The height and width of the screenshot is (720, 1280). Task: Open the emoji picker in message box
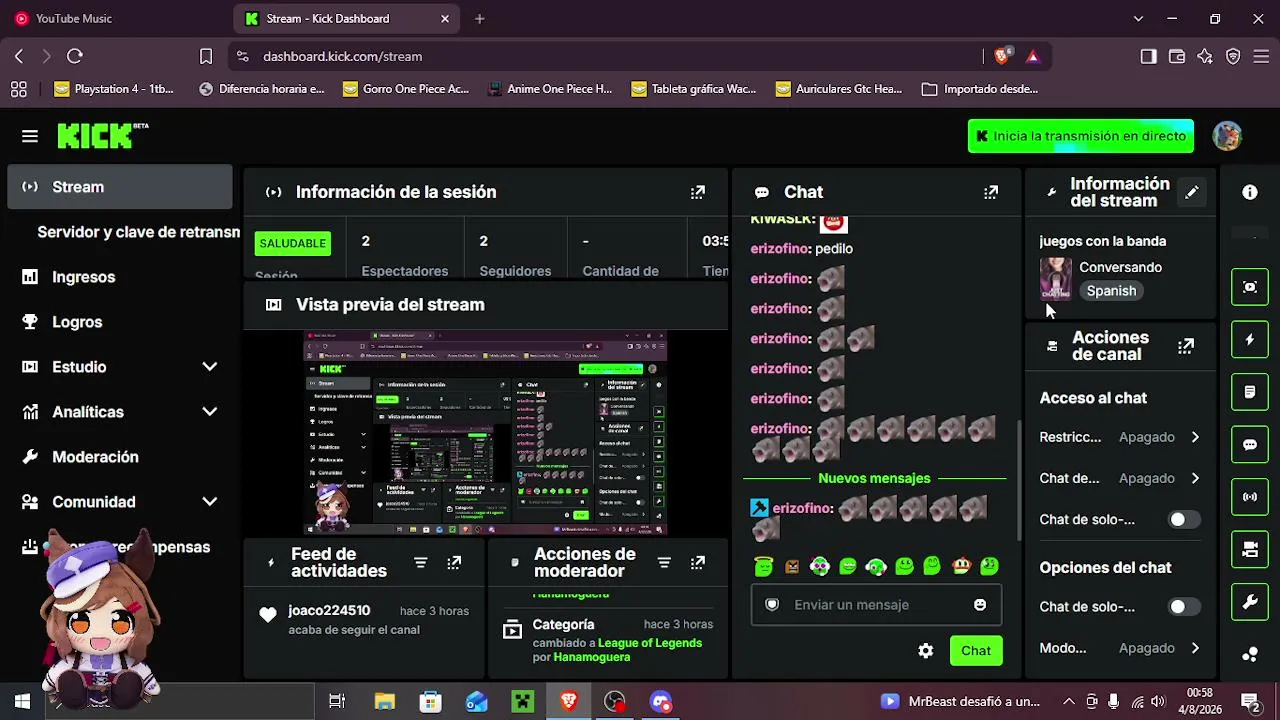click(980, 605)
